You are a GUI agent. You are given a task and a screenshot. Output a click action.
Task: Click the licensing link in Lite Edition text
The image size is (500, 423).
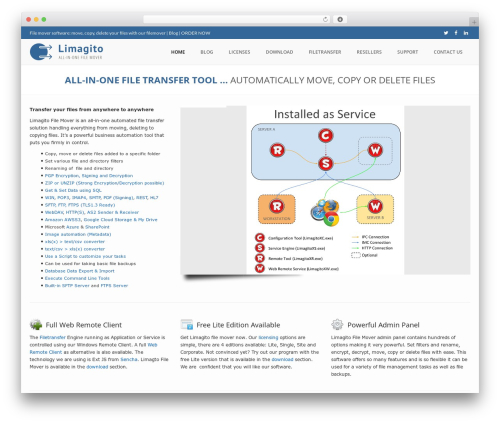tap(268, 337)
